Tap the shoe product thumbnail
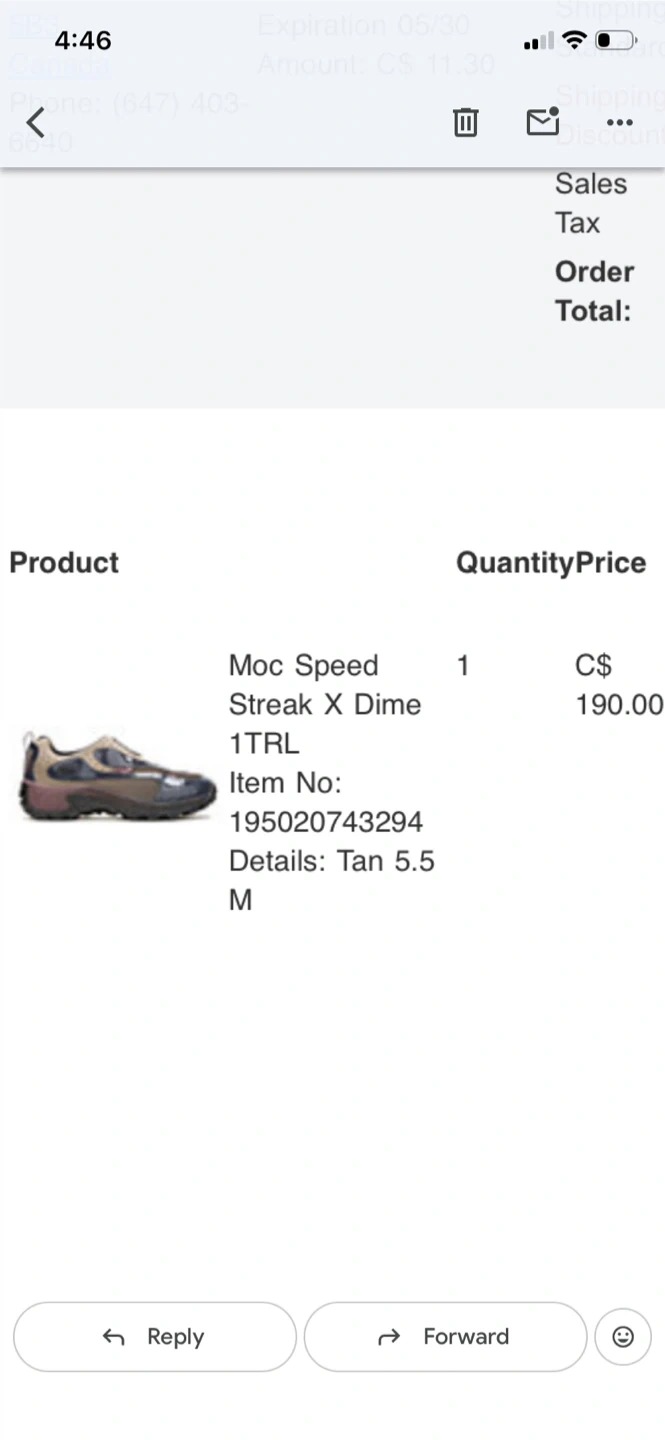665x1440 pixels. pos(118,777)
